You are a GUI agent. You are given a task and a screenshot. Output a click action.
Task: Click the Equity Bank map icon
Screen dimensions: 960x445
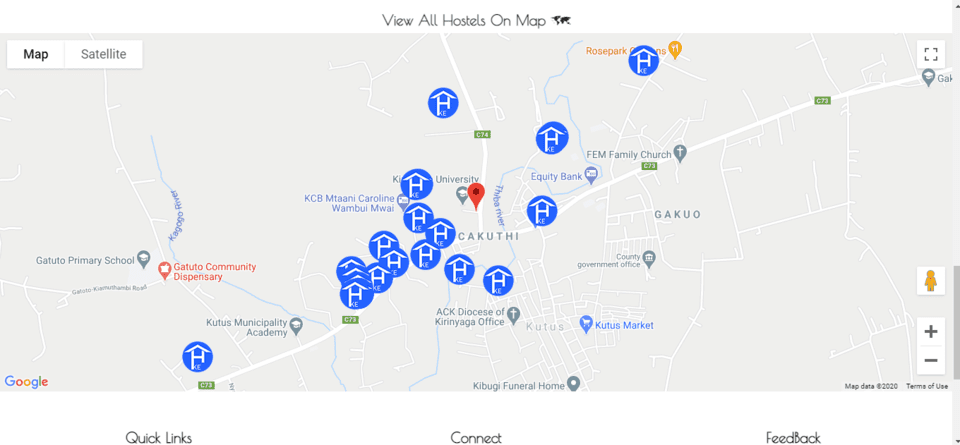(x=591, y=175)
